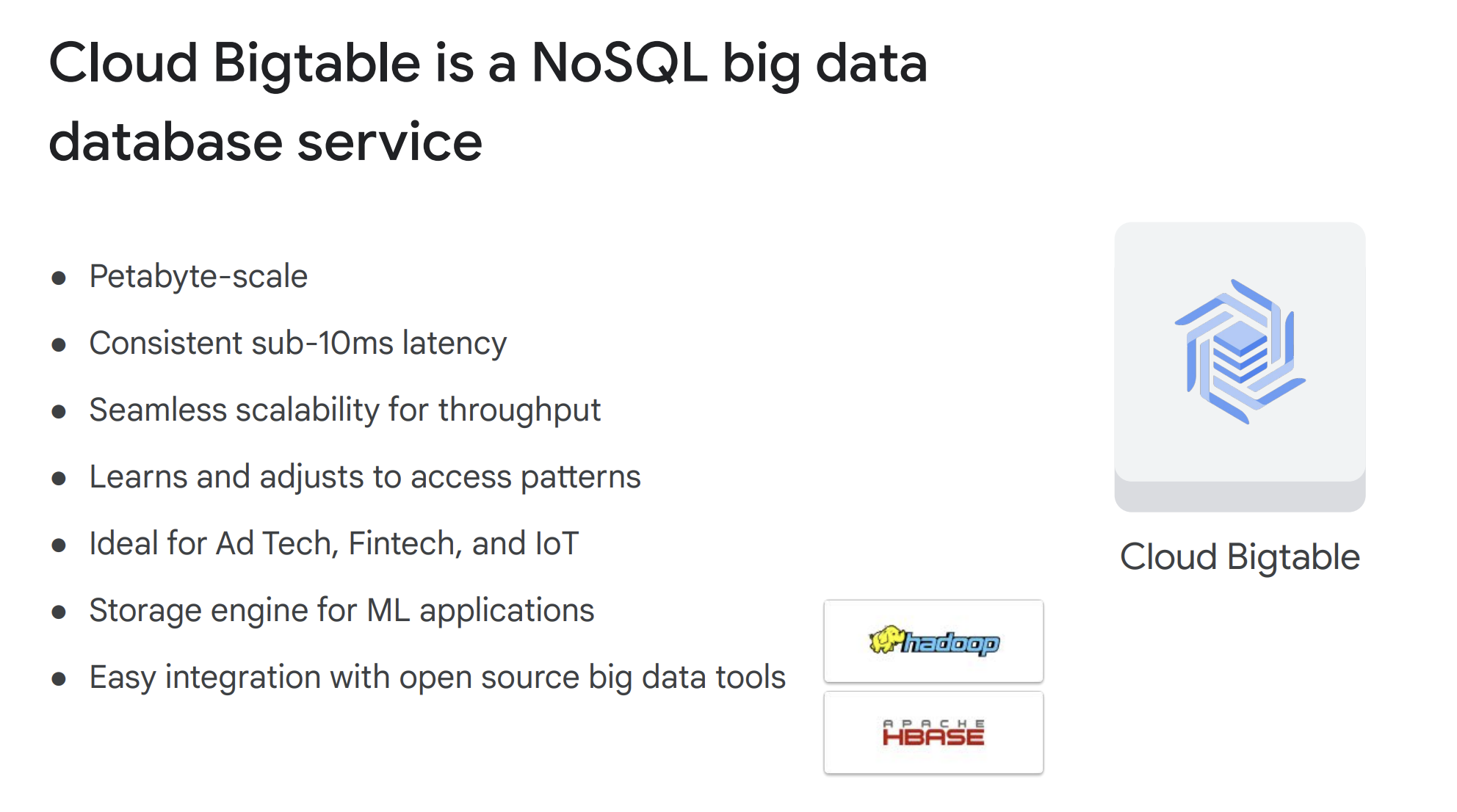Image resolution: width=1457 pixels, height=812 pixels.
Task: Click the bullet dot beside sub-10ms latency
Action: [59, 345]
